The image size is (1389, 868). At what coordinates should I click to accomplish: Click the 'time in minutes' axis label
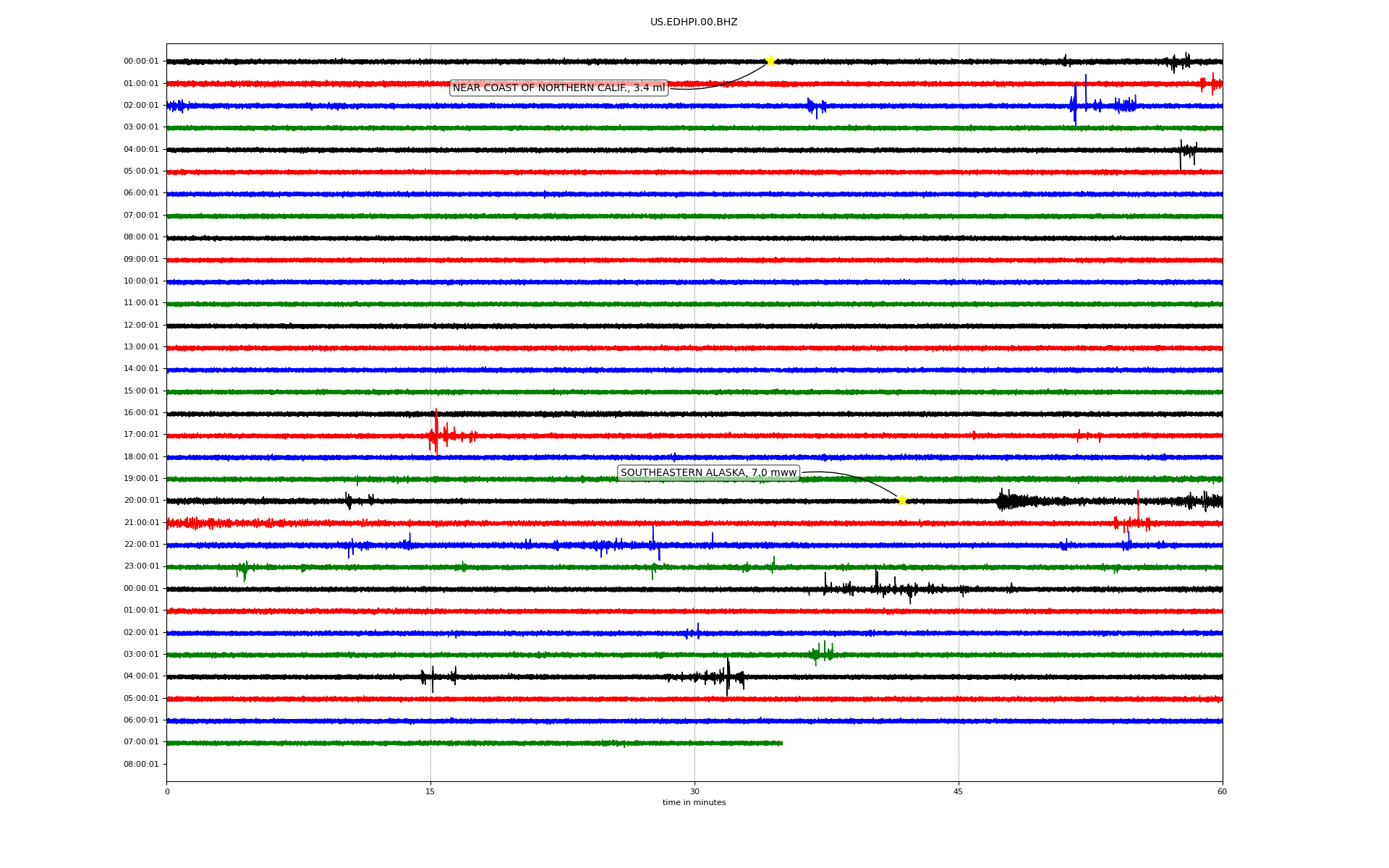[x=694, y=803]
